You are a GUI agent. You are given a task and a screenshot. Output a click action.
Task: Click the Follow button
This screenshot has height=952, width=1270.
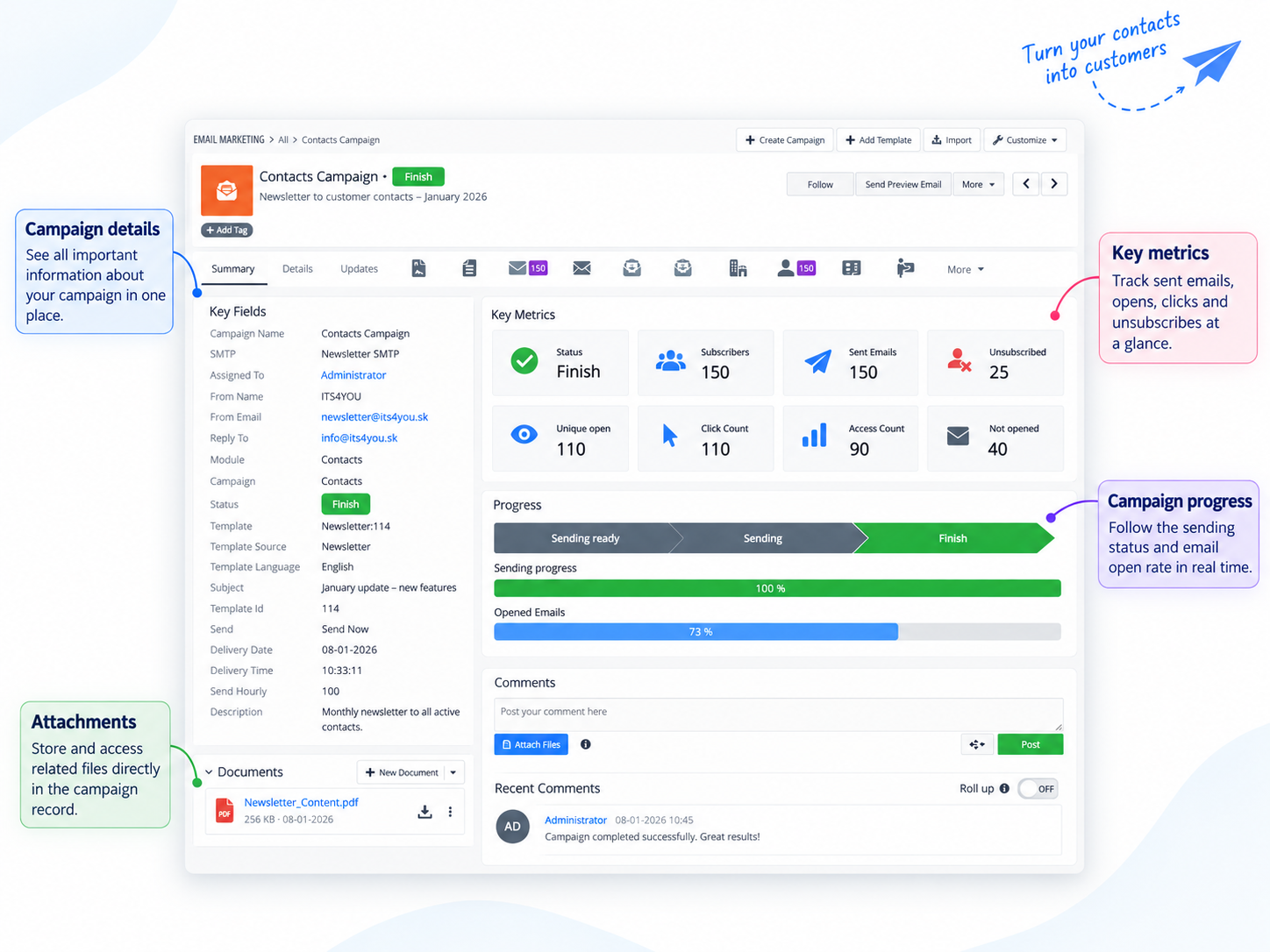(x=820, y=184)
